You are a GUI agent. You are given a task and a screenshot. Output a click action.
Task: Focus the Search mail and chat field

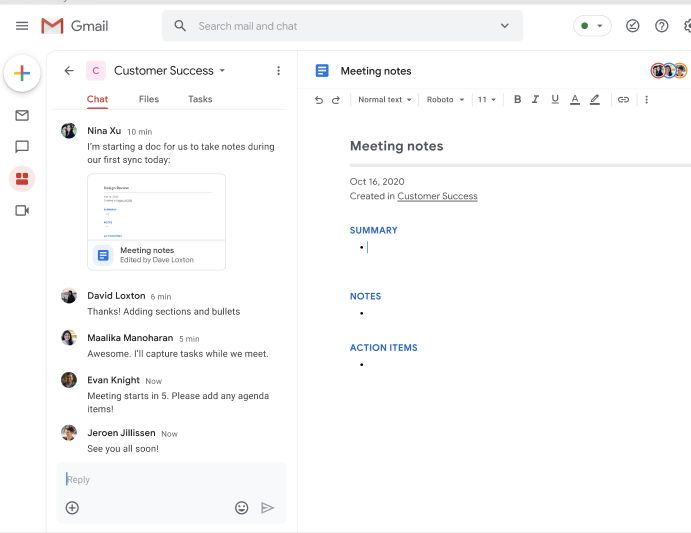[342, 26]
